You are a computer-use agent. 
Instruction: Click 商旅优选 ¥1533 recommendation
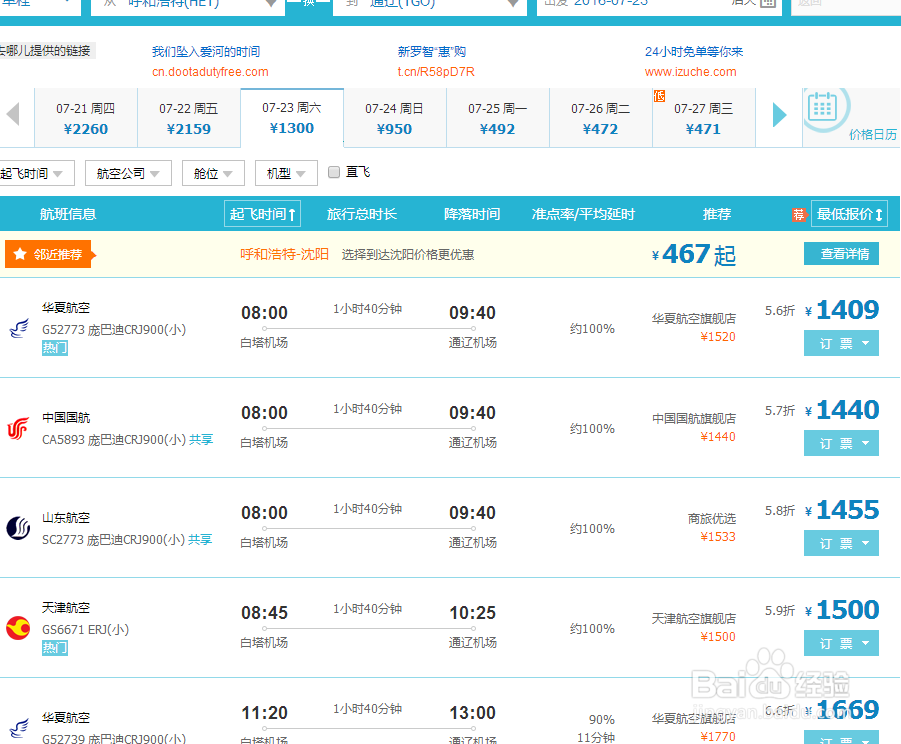tap(712, 527)
